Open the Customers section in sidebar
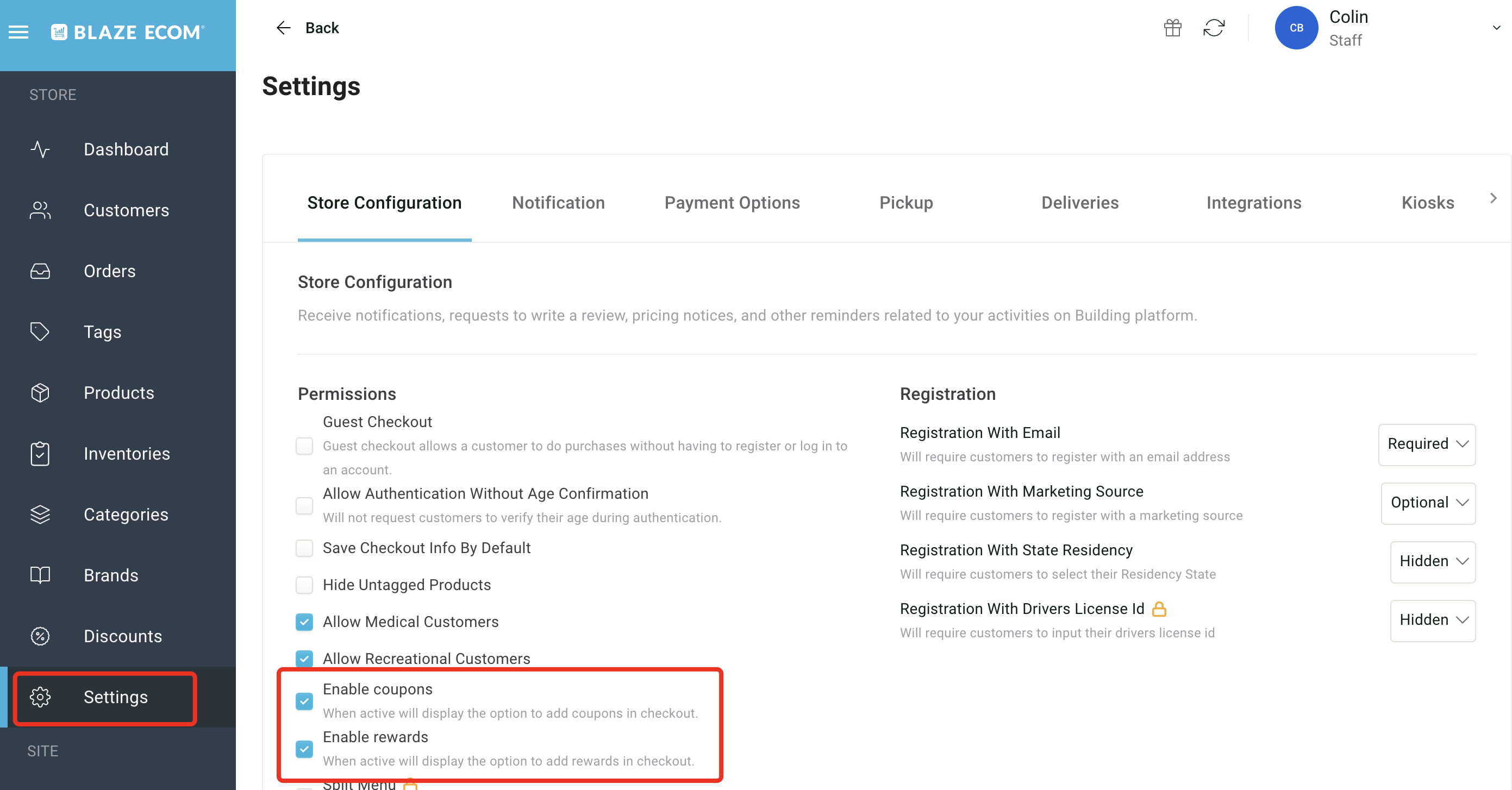 tap(126, 210)
